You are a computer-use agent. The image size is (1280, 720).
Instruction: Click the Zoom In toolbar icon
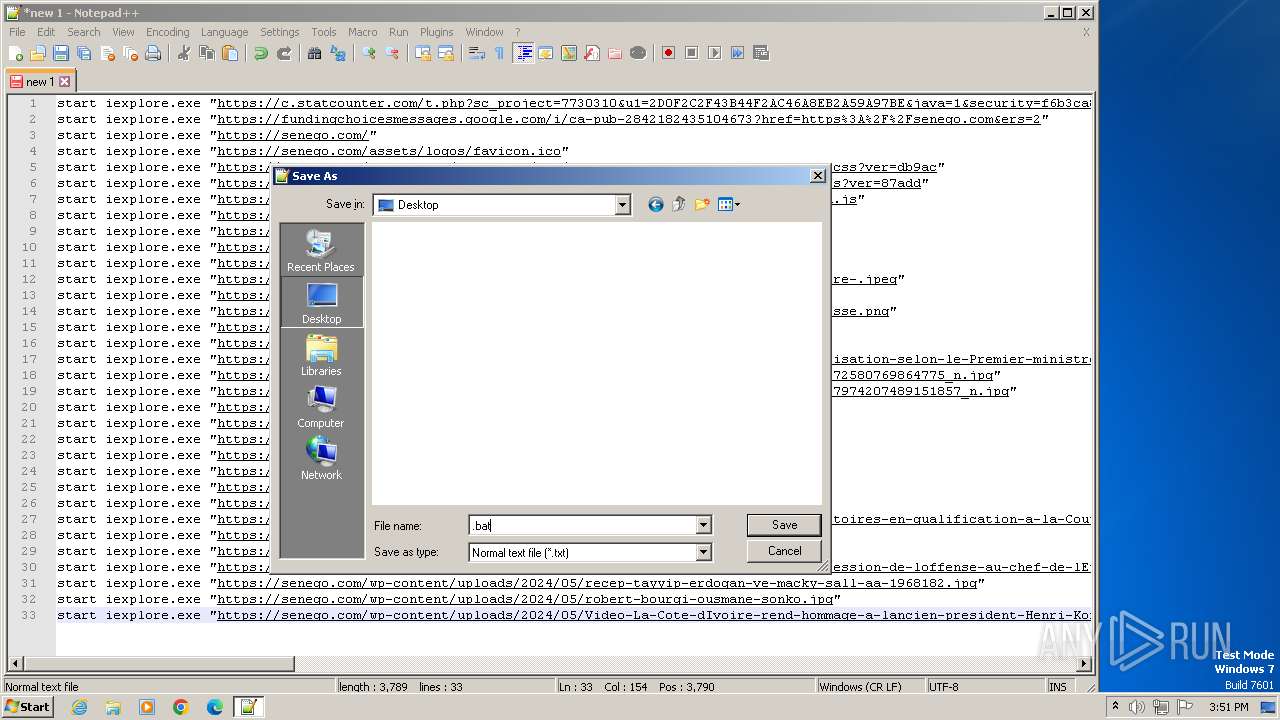[x=369, y=53]
